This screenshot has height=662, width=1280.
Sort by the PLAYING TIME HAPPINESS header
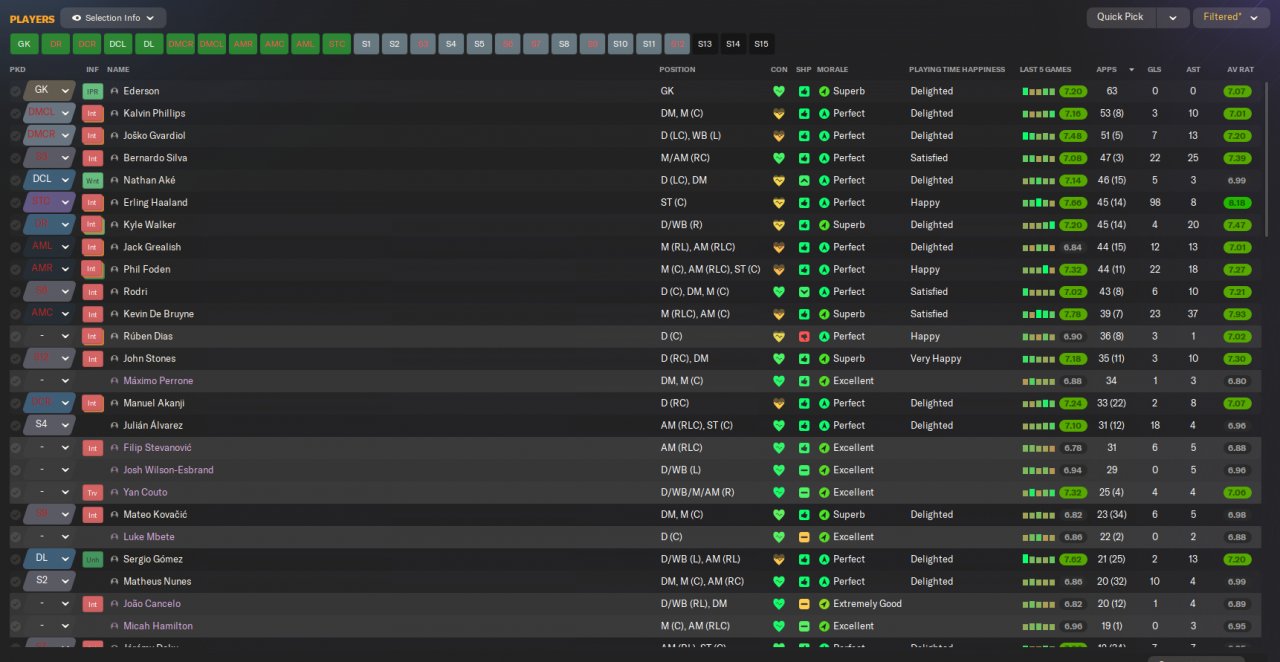[957, 70]
